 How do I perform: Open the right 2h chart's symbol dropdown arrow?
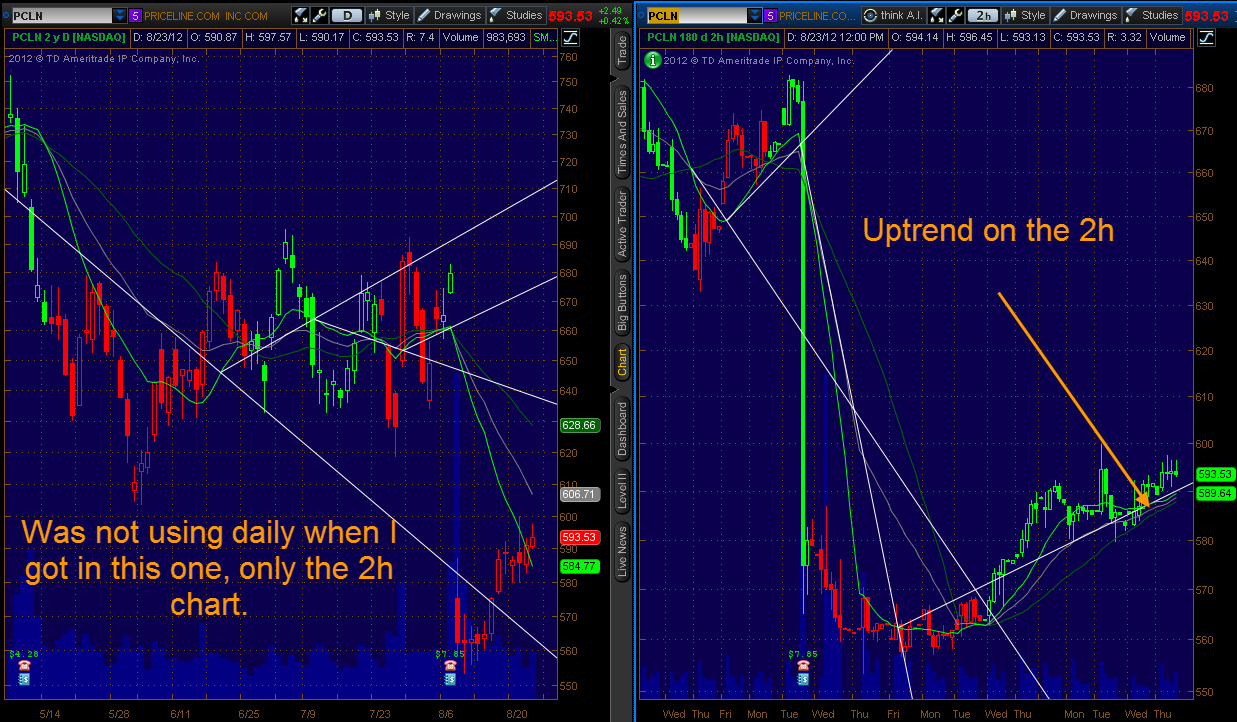[x=756, y=15]
